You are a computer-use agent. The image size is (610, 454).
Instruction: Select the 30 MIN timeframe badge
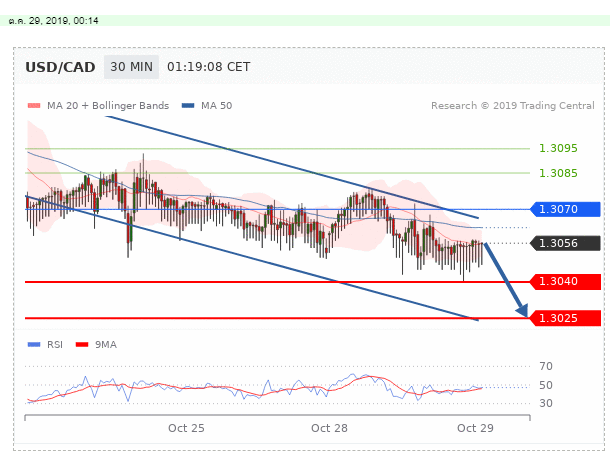(131, 67)
